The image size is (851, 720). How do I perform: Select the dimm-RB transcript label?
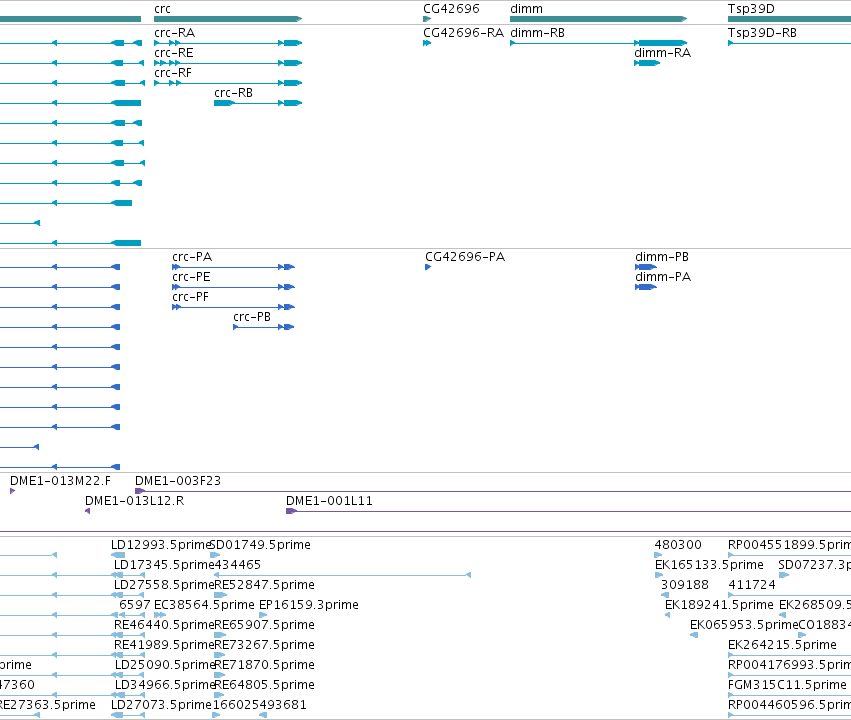coord(538,33)
